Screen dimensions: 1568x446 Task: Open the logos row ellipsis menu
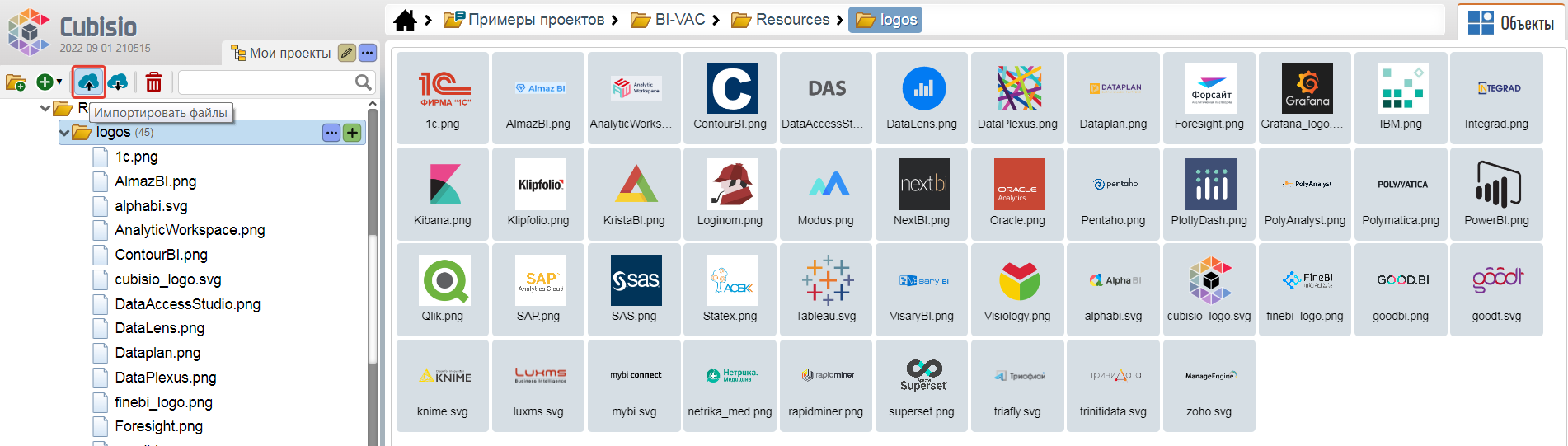pyautogui.click(x=331, y=133)
